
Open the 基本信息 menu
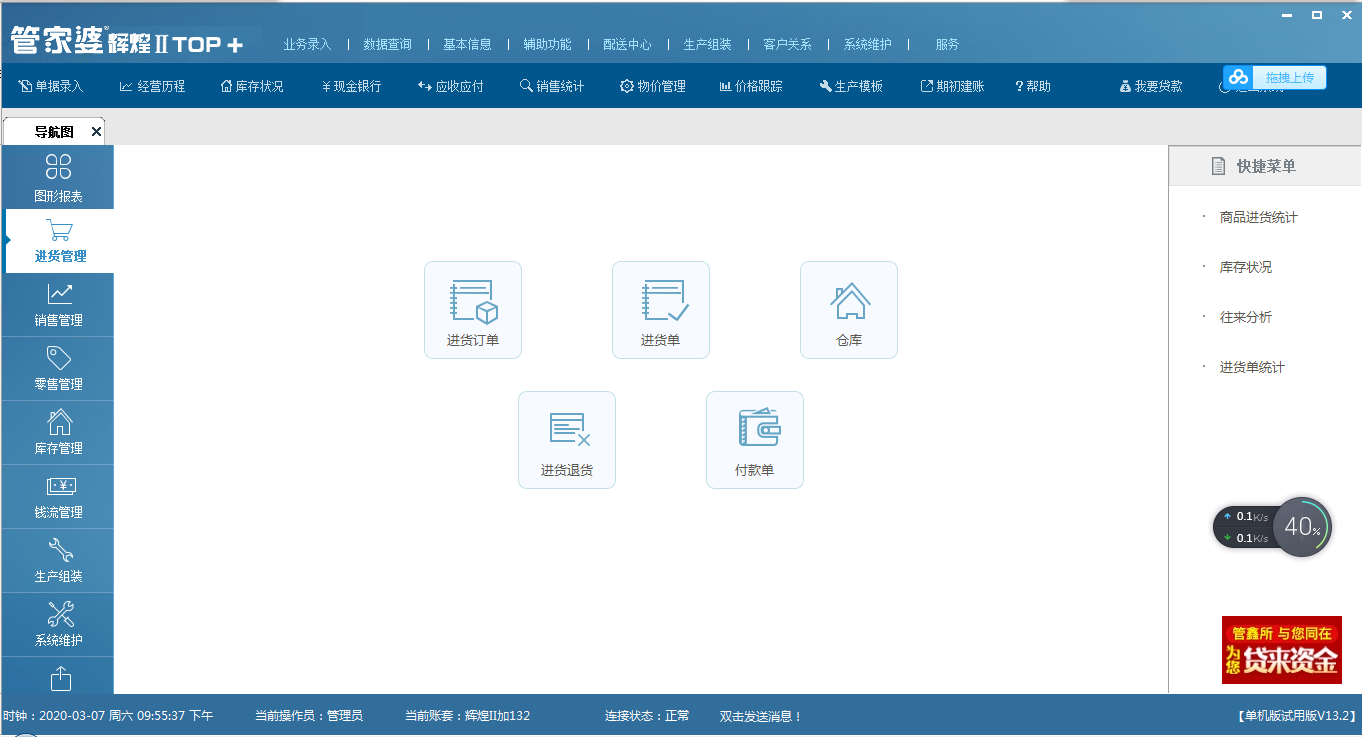[x=467, y=45]
